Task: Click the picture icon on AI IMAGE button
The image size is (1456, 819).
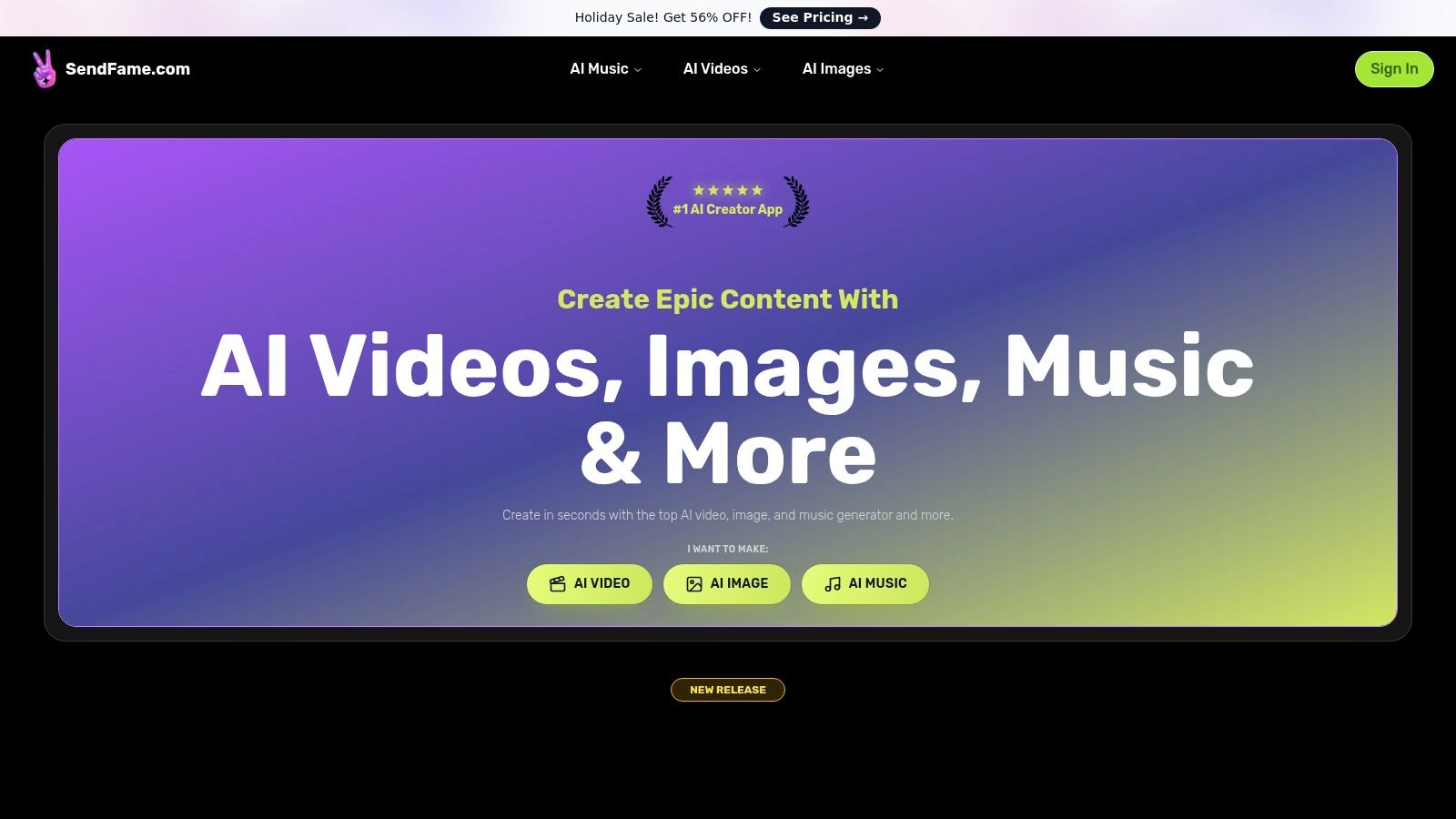Action: tap(694, 583)
